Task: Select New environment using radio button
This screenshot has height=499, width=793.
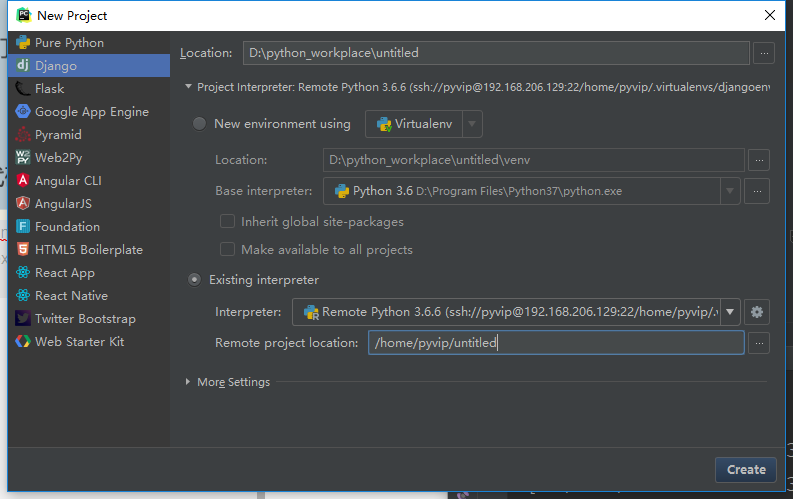Action: 199,124
